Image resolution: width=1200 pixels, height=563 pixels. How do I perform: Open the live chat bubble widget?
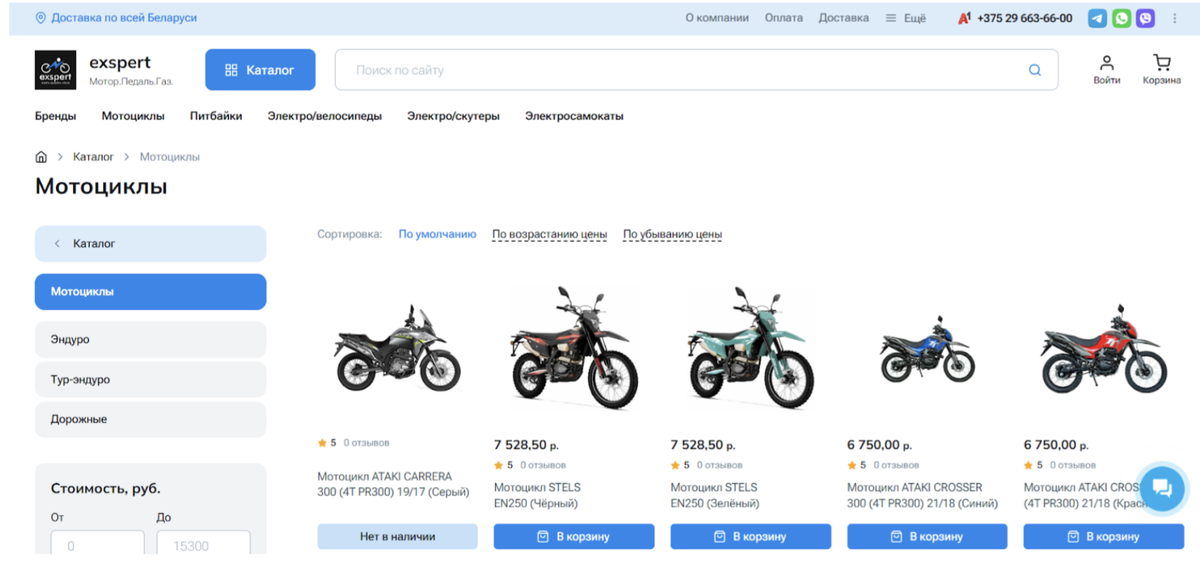1161,489
